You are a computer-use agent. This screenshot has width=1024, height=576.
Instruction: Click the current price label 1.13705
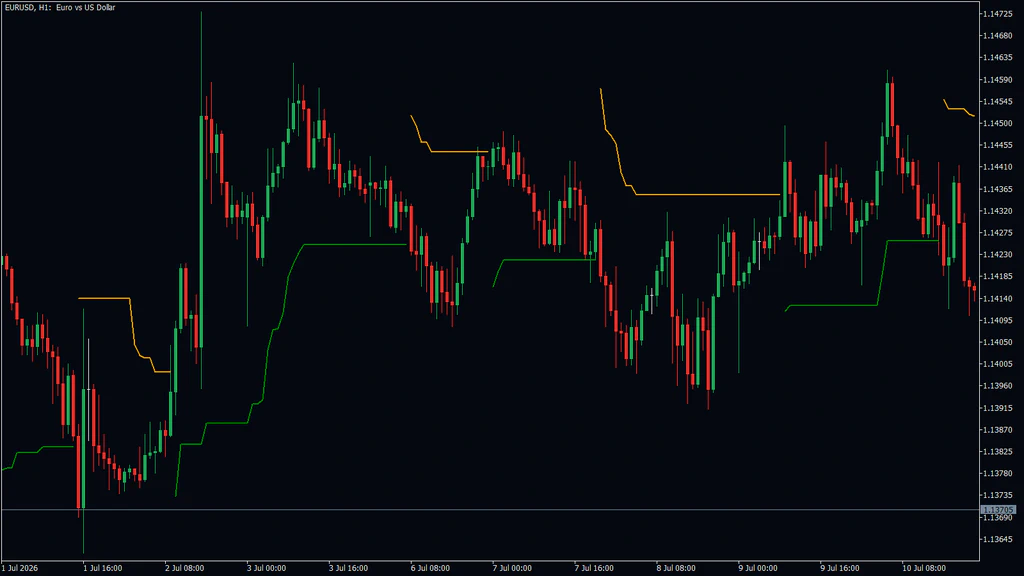click(999, 510)
